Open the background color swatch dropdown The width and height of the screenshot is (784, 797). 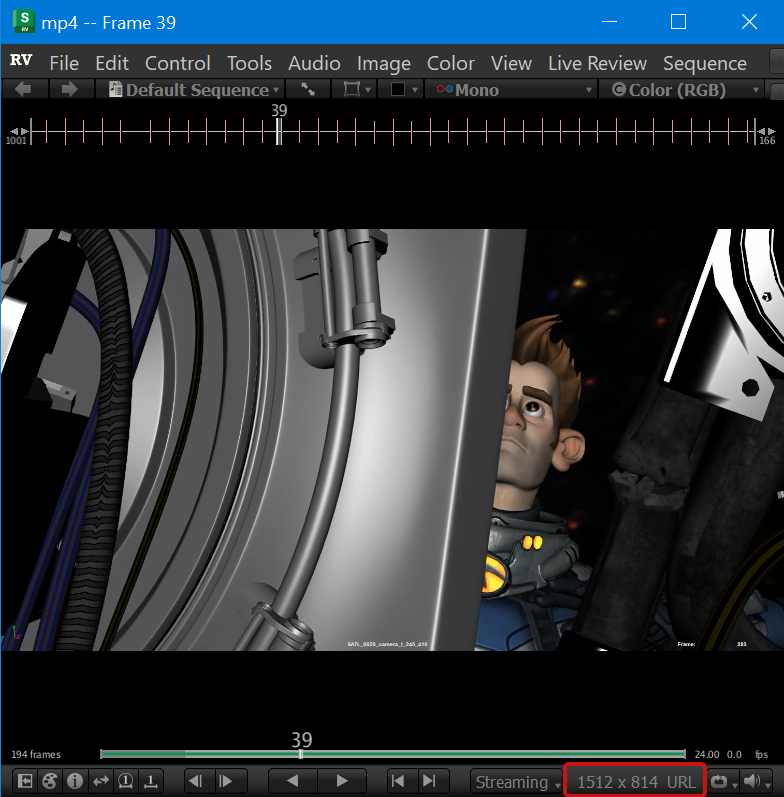[402, 89]
